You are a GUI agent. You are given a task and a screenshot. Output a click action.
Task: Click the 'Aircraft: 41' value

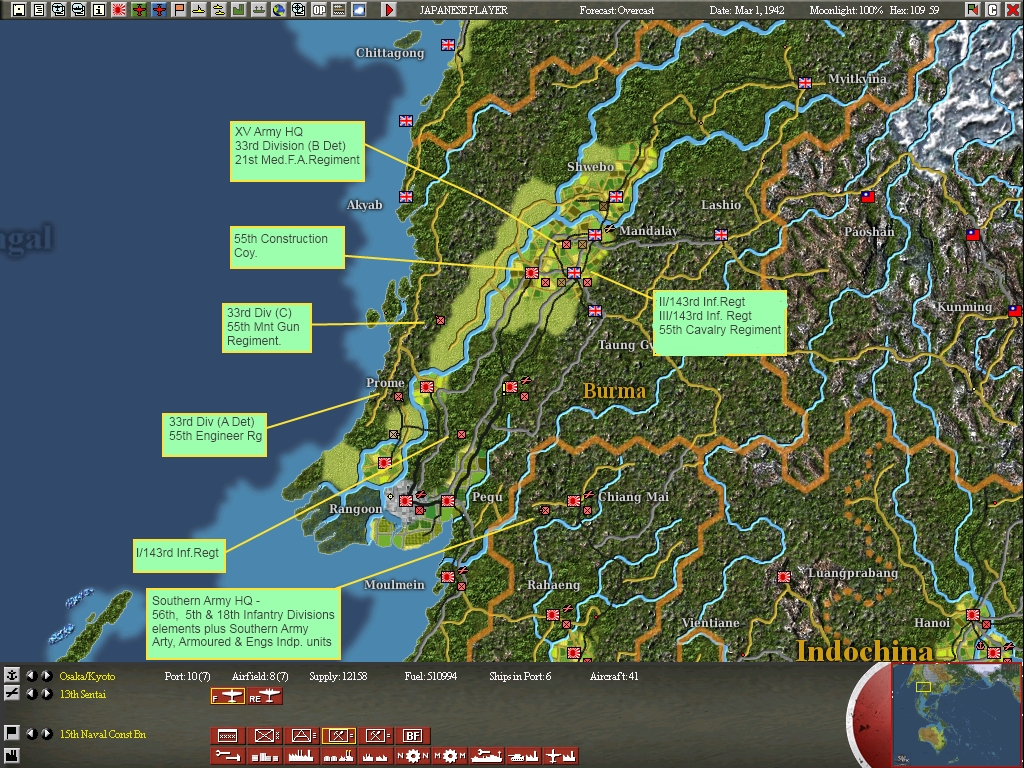tap(614, 676)
